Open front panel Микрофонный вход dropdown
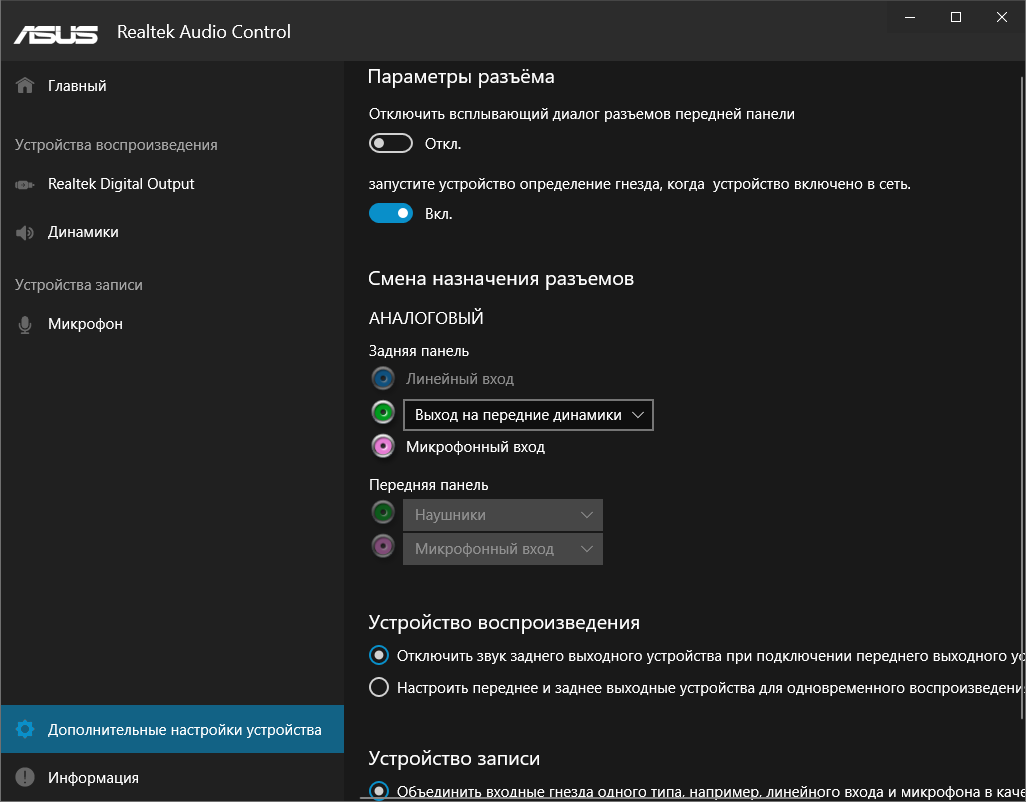 click(x=503, y=549)
